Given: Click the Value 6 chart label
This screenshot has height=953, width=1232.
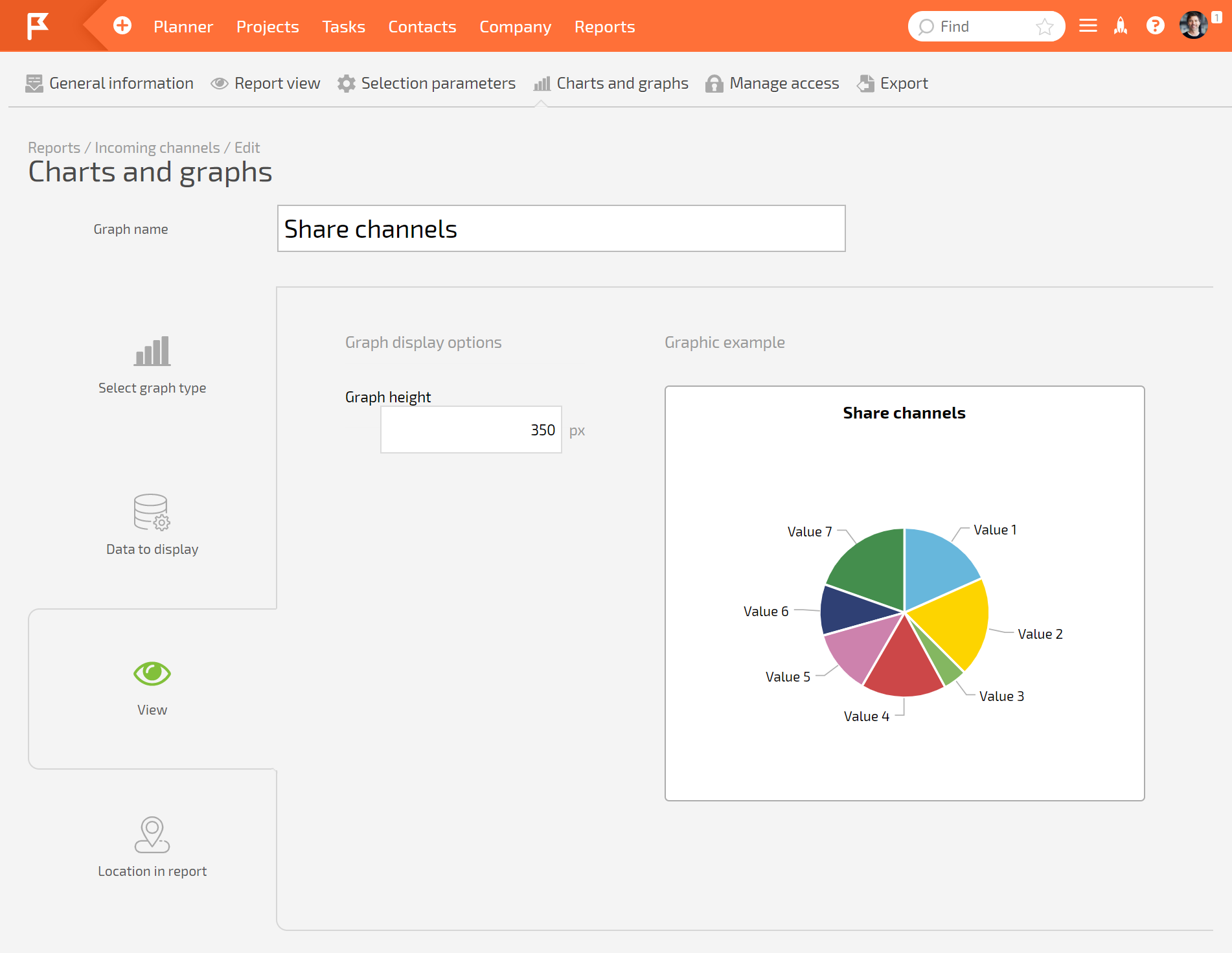Looking at the screenshot, I should [x=766, y=612].
